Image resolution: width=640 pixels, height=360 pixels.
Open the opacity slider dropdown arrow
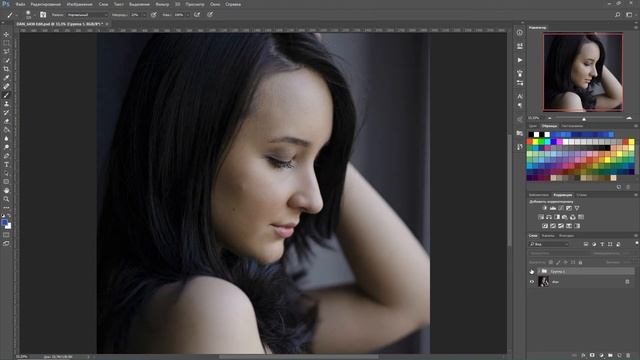144,15
